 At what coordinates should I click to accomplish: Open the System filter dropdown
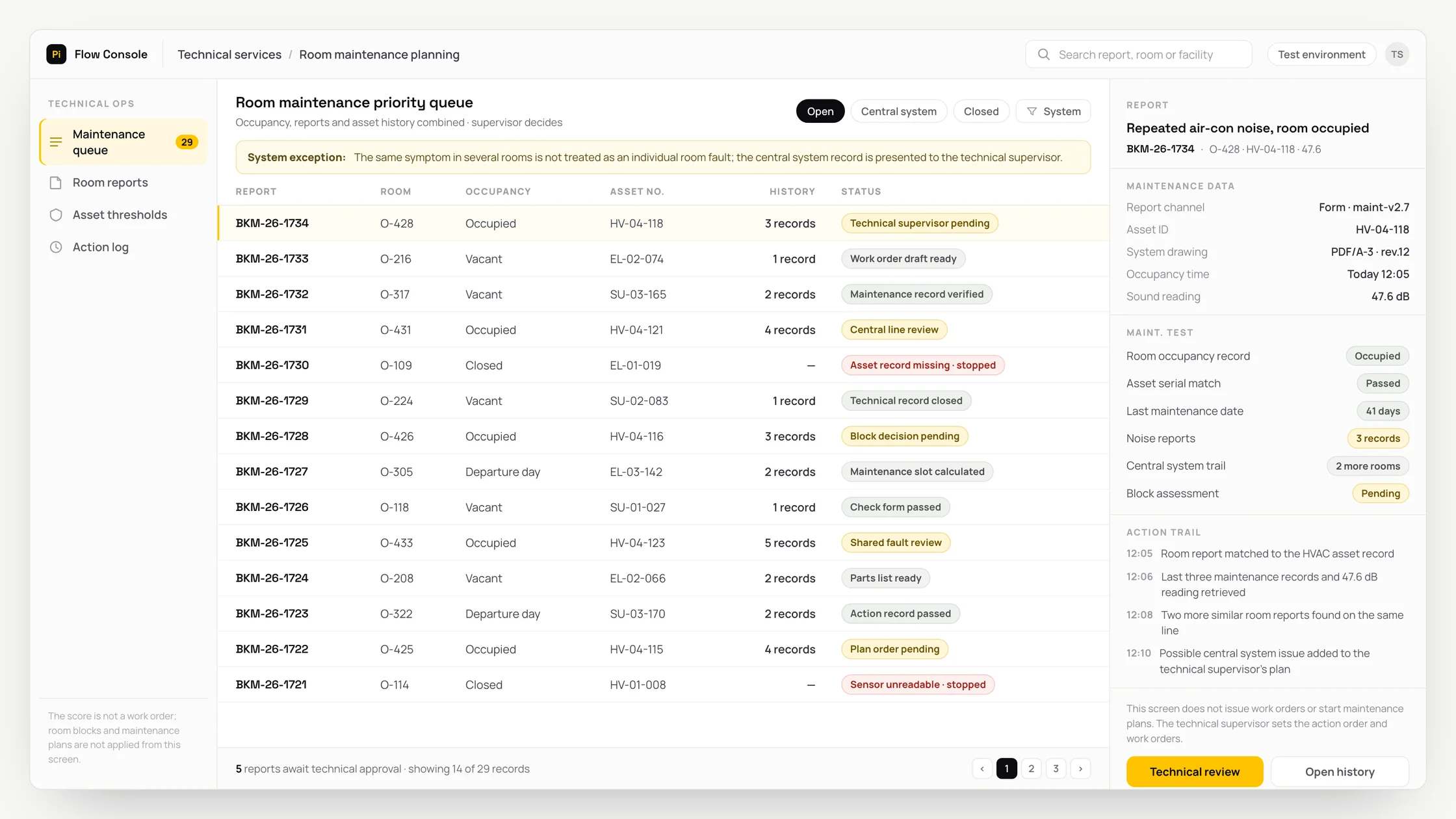[x=1054, y=111]
